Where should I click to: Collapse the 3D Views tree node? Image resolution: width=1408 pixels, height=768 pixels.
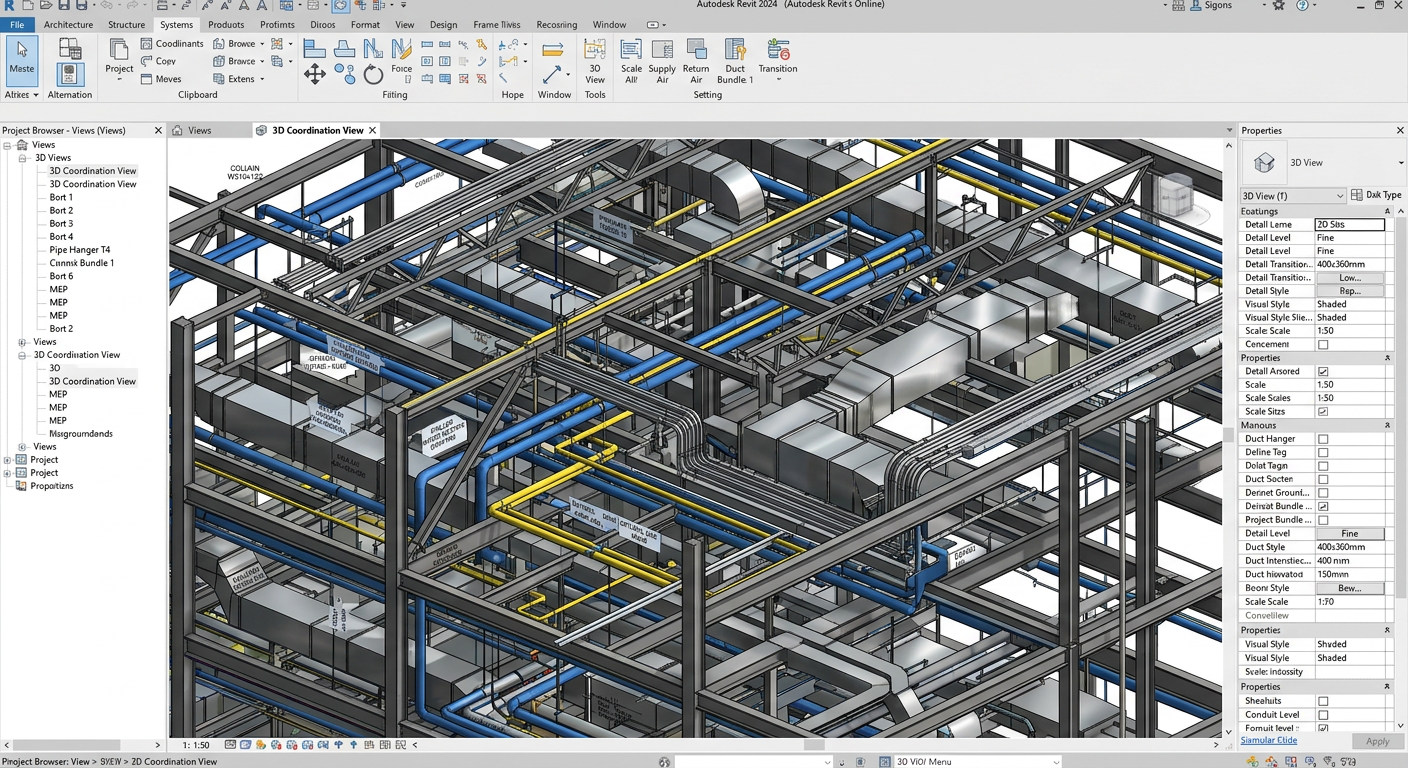click(21, 157)
